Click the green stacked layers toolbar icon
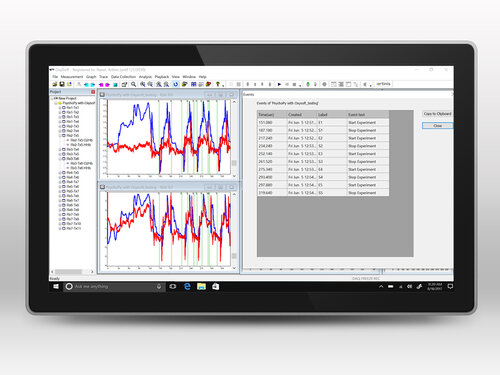Image resolution: width=500 pixels, height=375 pixels. click(184, 84)
